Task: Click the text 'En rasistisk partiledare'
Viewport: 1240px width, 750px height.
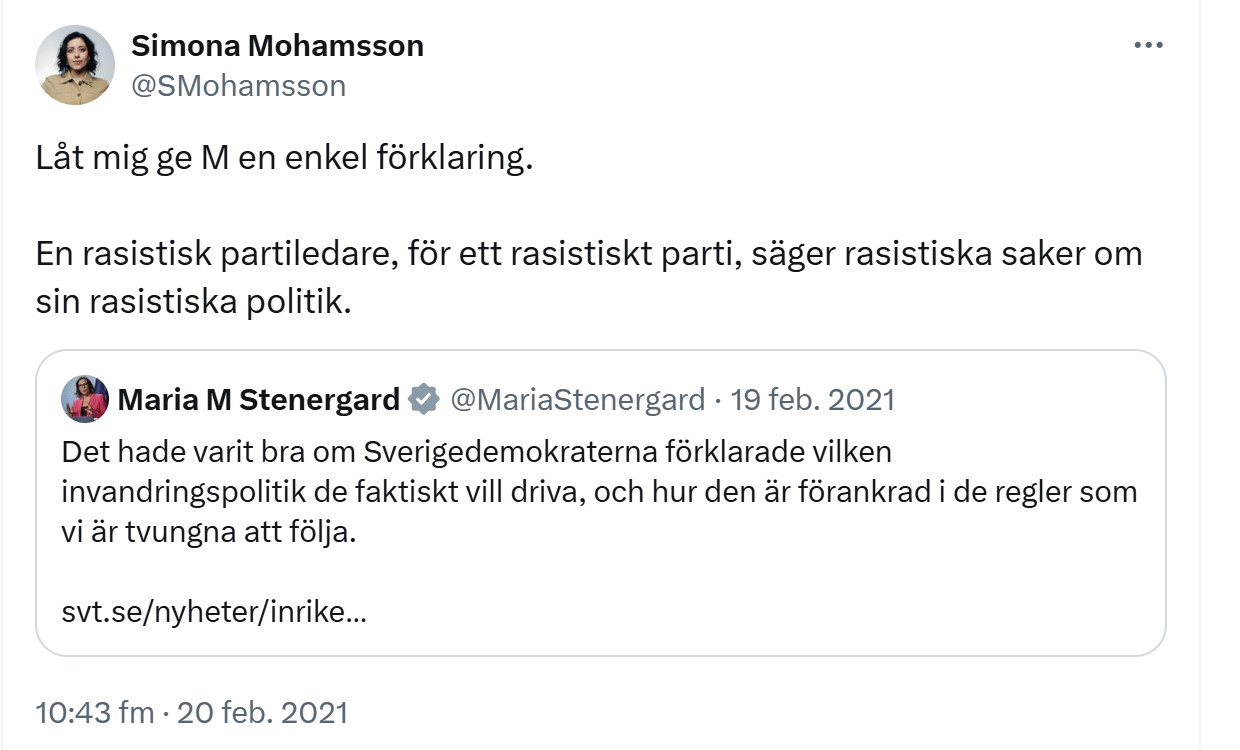Action: point(207,255)
